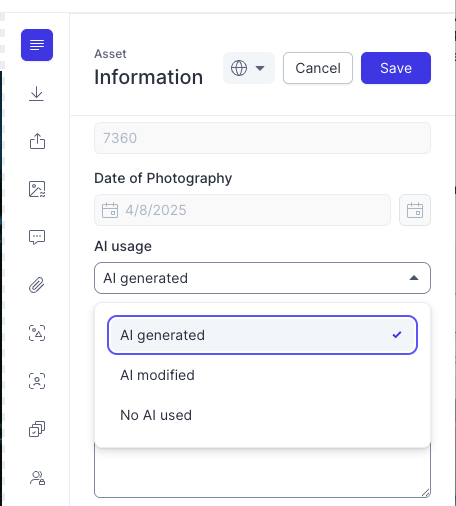Click the duplicates/versions sidebar icon
This screenshot has height=506, width=456.
point(37,429)
